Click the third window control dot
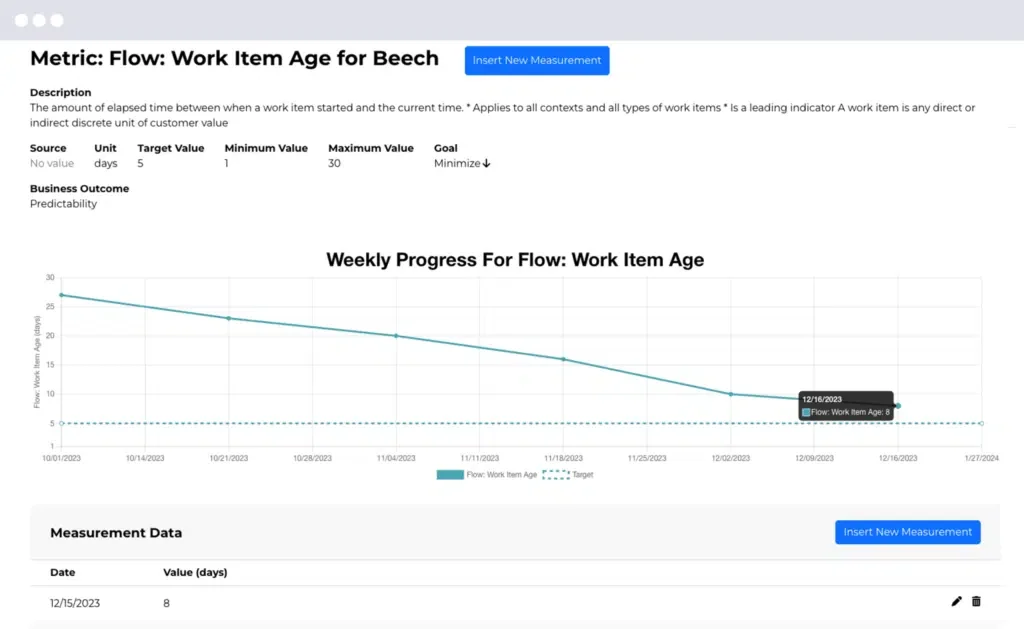Image resolution: width=1024 pixels, height=629 pixels. pyautogui.click(x=56, y=18)
